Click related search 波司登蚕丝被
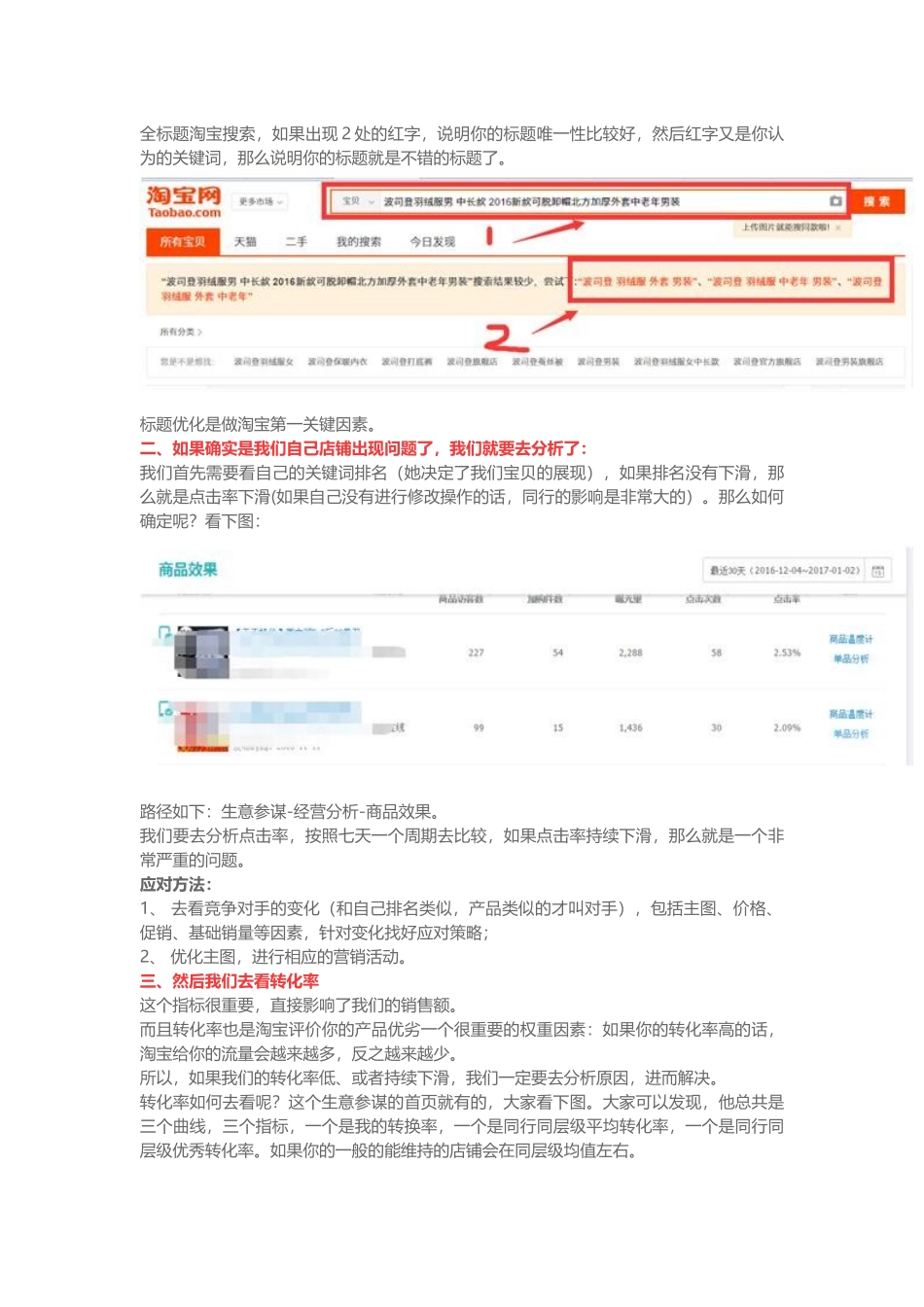 coord(538,362)
